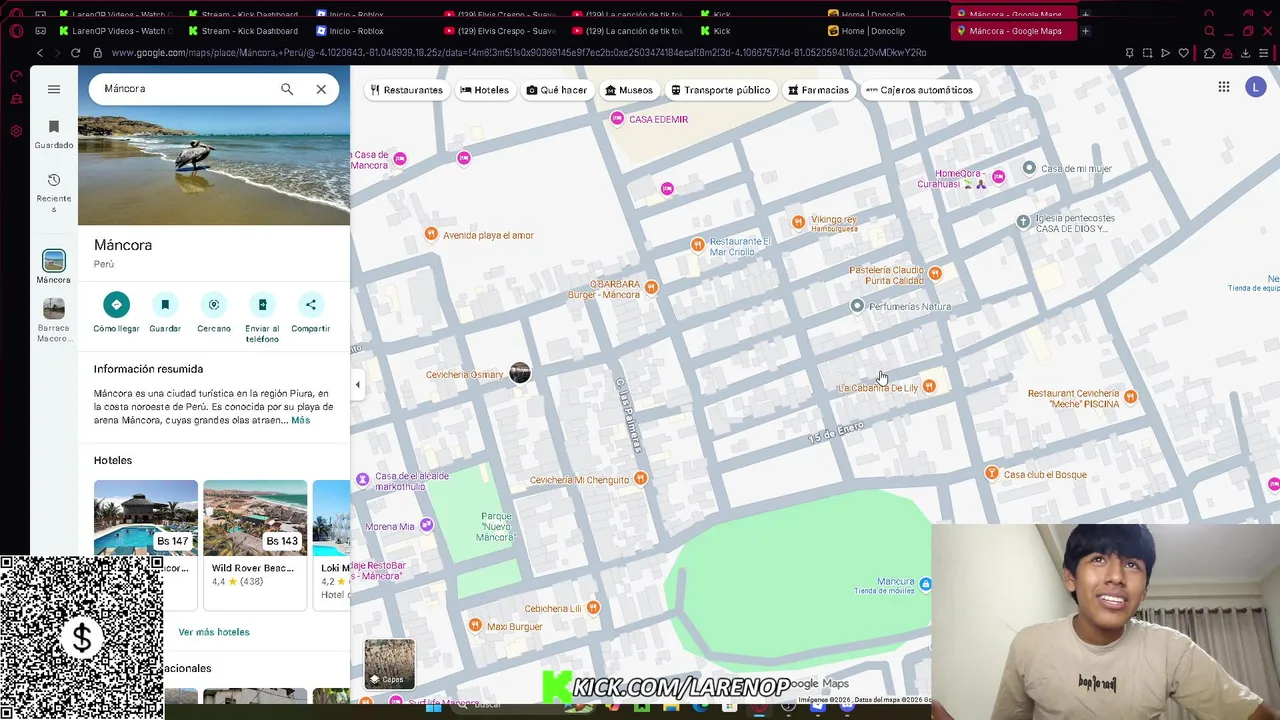Screen dimensions: 1280x720
Task: Collapse the side panel arrow
Action: click(357, 384)
